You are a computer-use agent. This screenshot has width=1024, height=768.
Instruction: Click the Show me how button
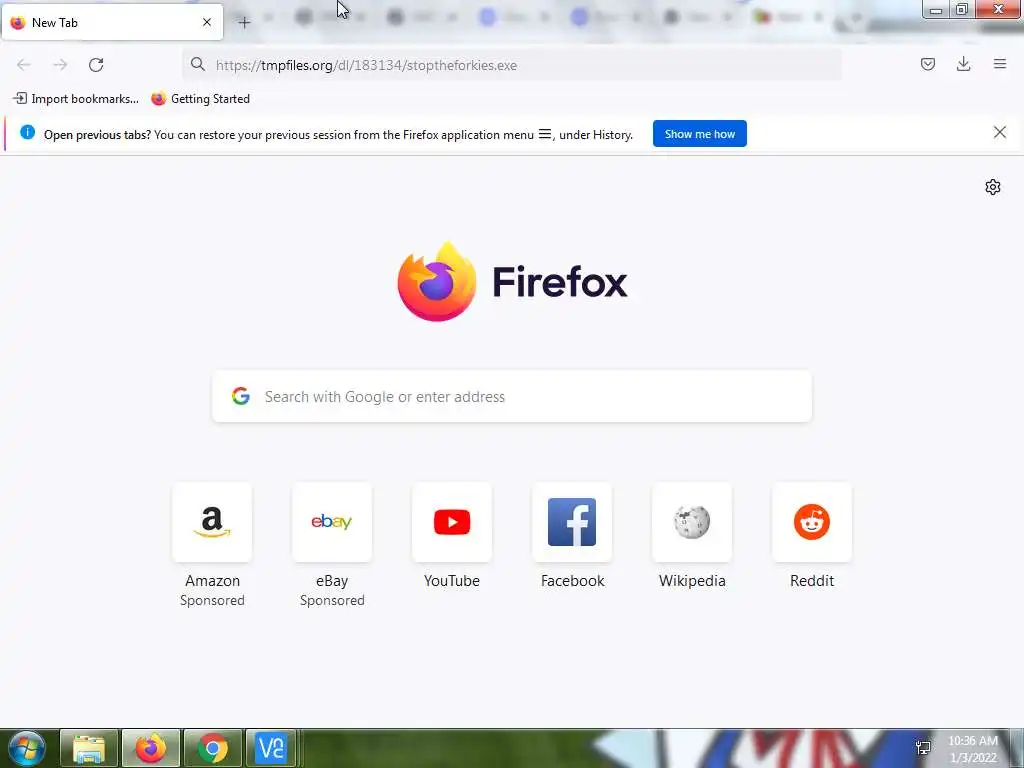[699, 134]
